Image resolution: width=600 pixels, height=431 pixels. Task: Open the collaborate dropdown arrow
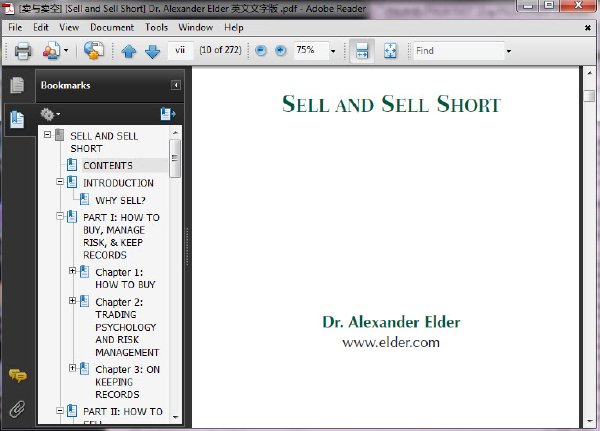coord(66,51)
